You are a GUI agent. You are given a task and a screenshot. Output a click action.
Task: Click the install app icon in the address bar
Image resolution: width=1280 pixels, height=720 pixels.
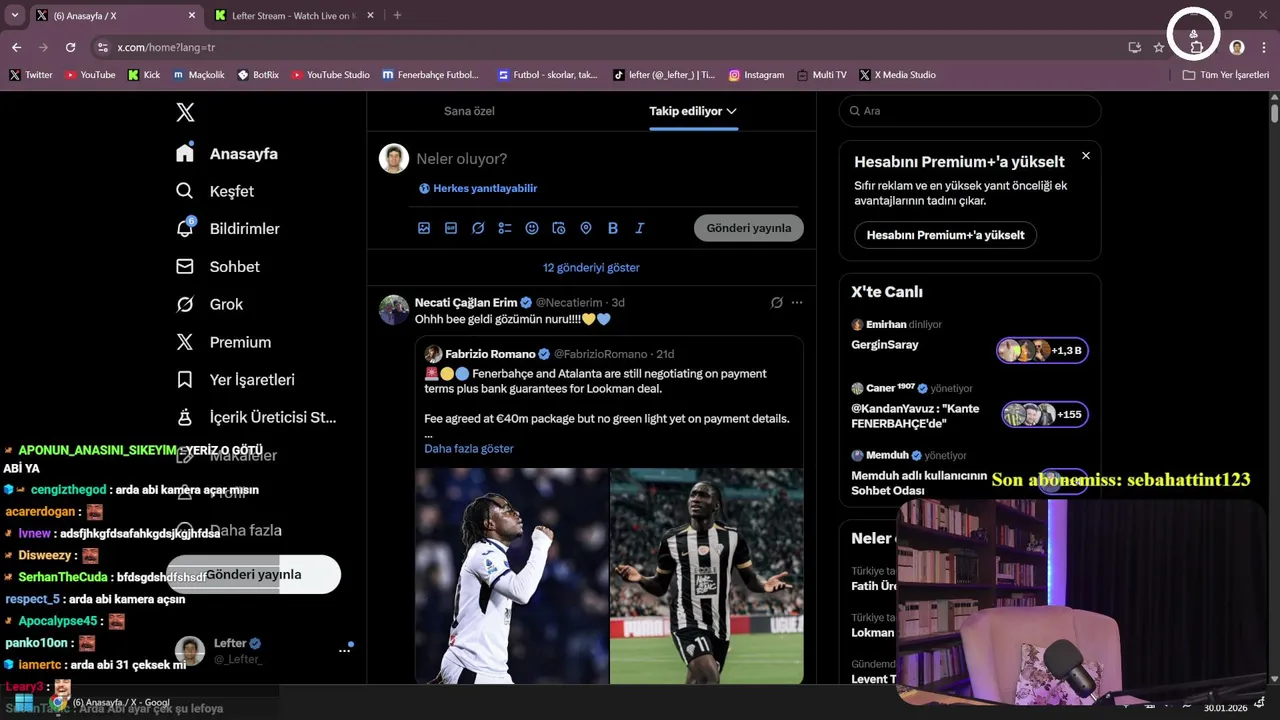tap(1134, 47)
